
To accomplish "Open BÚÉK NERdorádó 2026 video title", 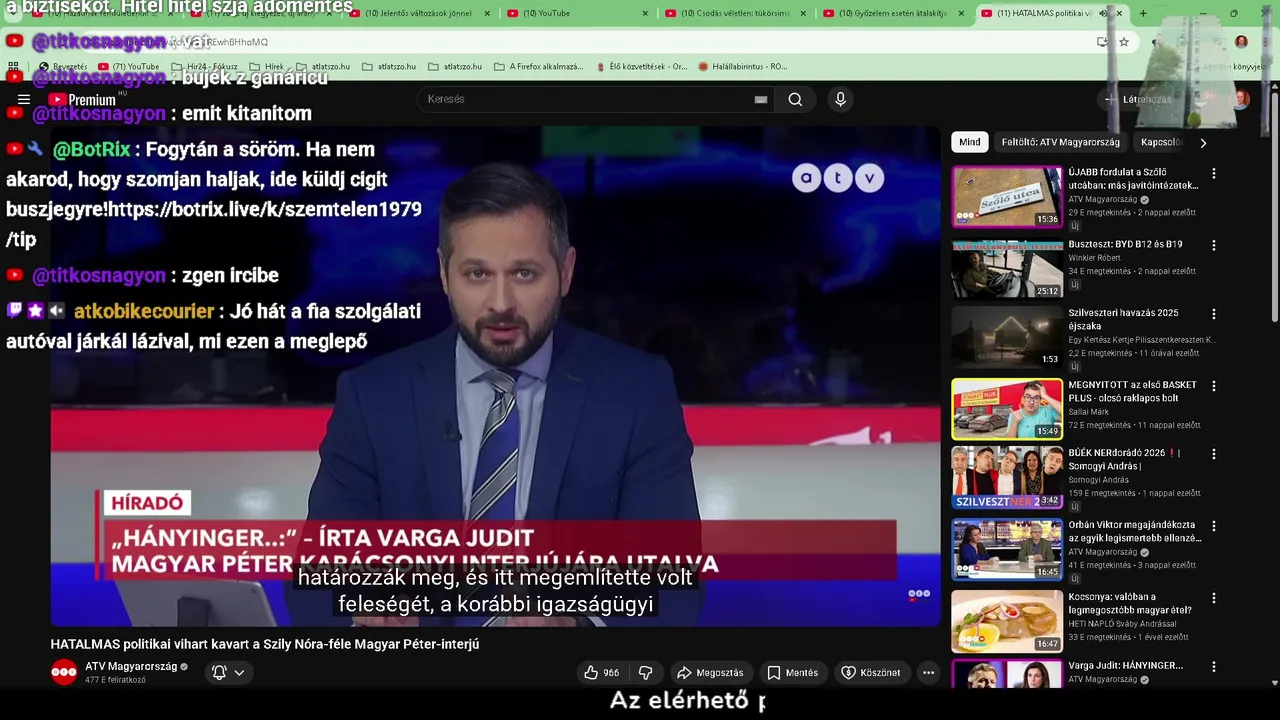I will (1125, 459).
